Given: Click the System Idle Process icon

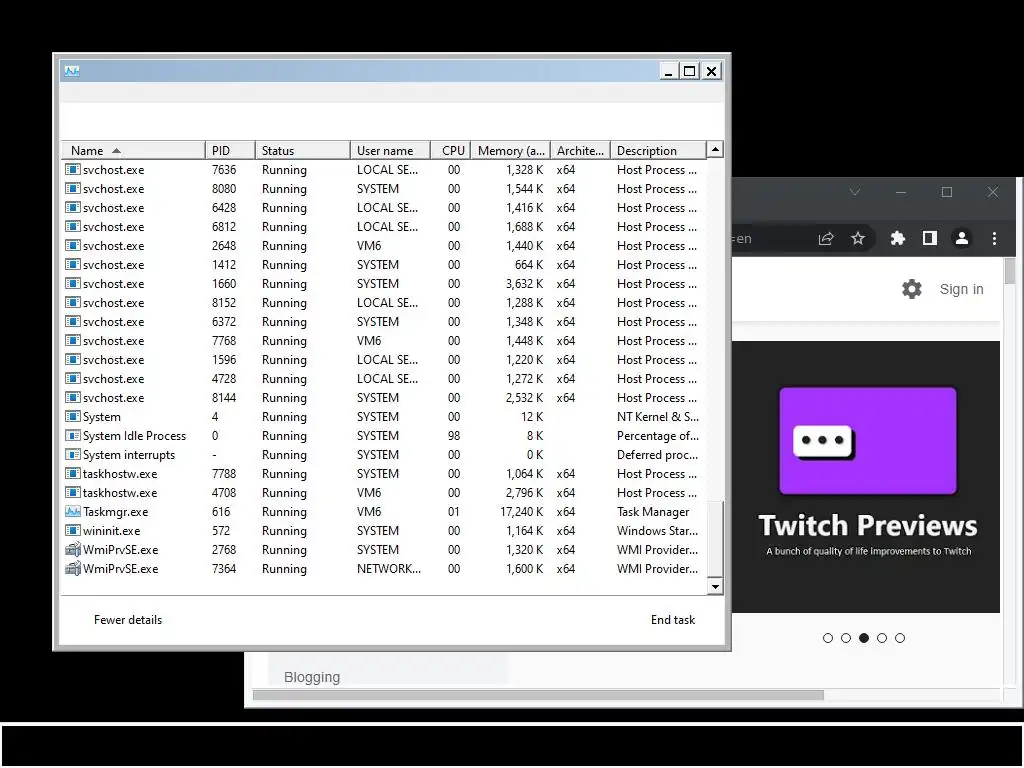Looking at the screenshot, I should (72, 436).
